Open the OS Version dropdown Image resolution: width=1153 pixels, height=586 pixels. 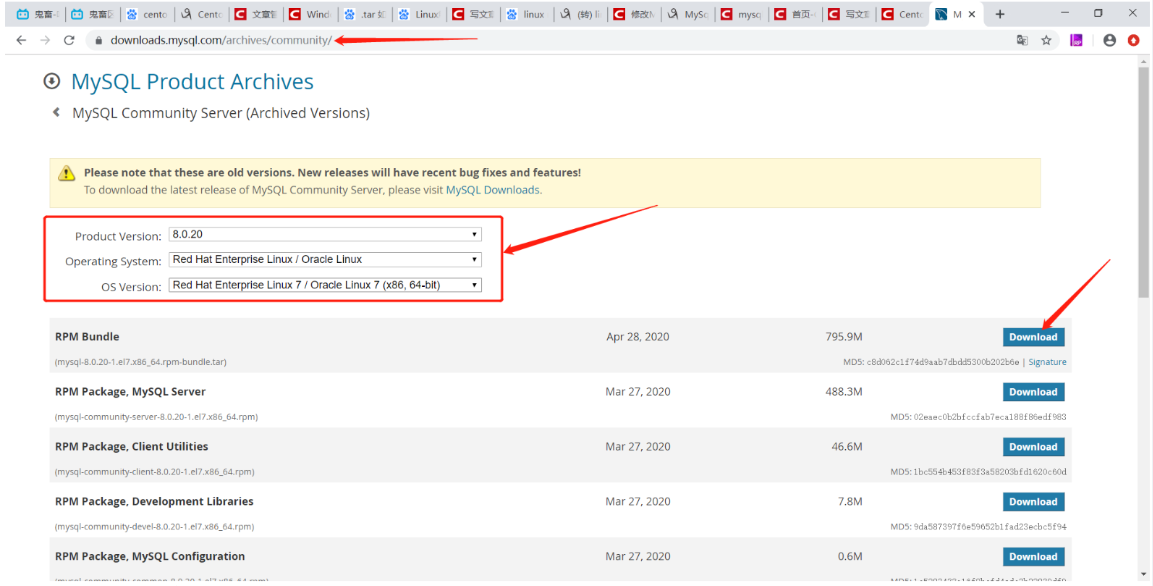pos(325,285)
